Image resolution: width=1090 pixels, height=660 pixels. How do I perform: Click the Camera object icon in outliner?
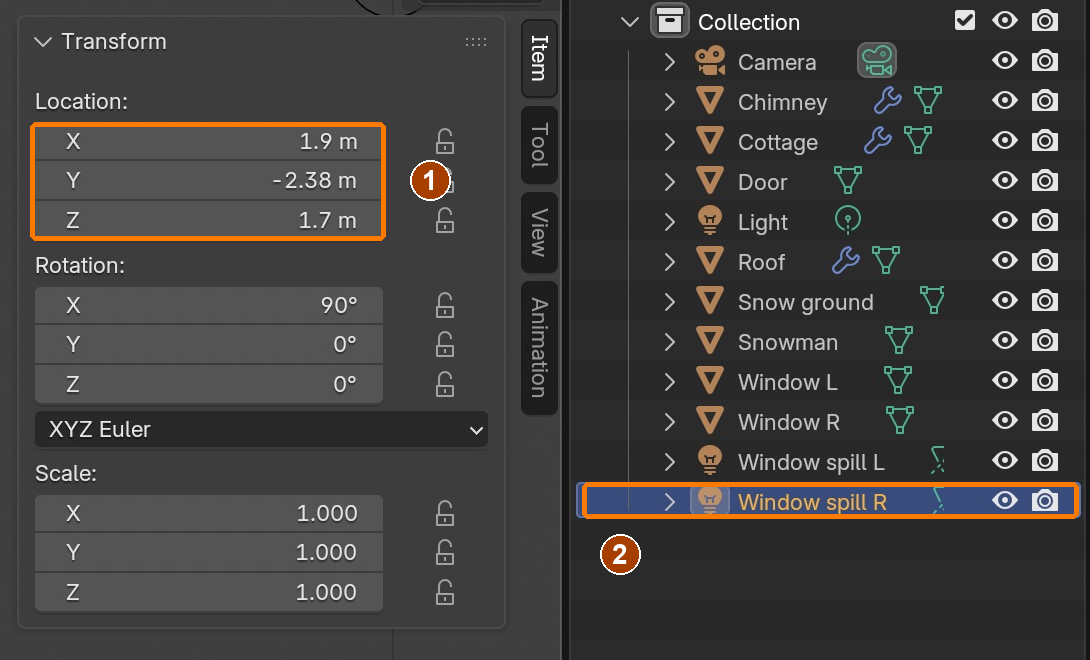[710, 61]
